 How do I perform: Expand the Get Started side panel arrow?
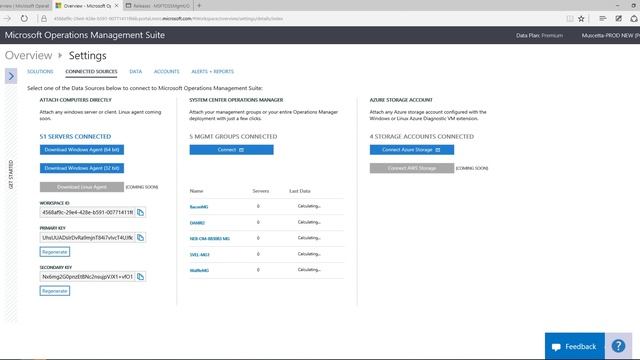(x=11, y=76)
